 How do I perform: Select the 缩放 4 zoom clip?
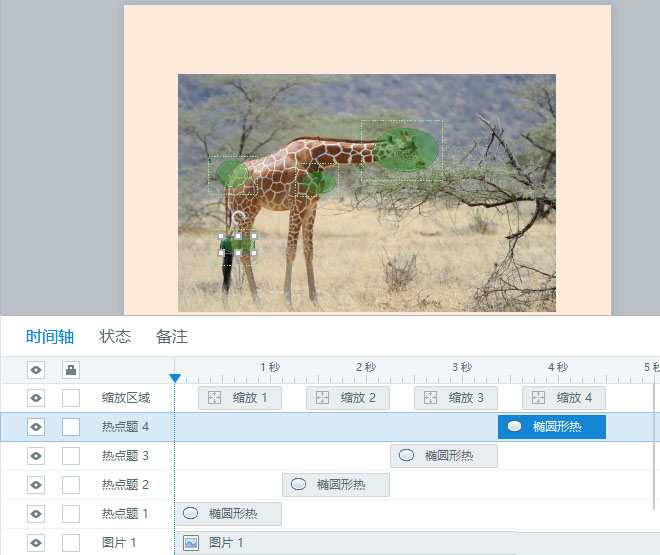(x=563, y=398)
